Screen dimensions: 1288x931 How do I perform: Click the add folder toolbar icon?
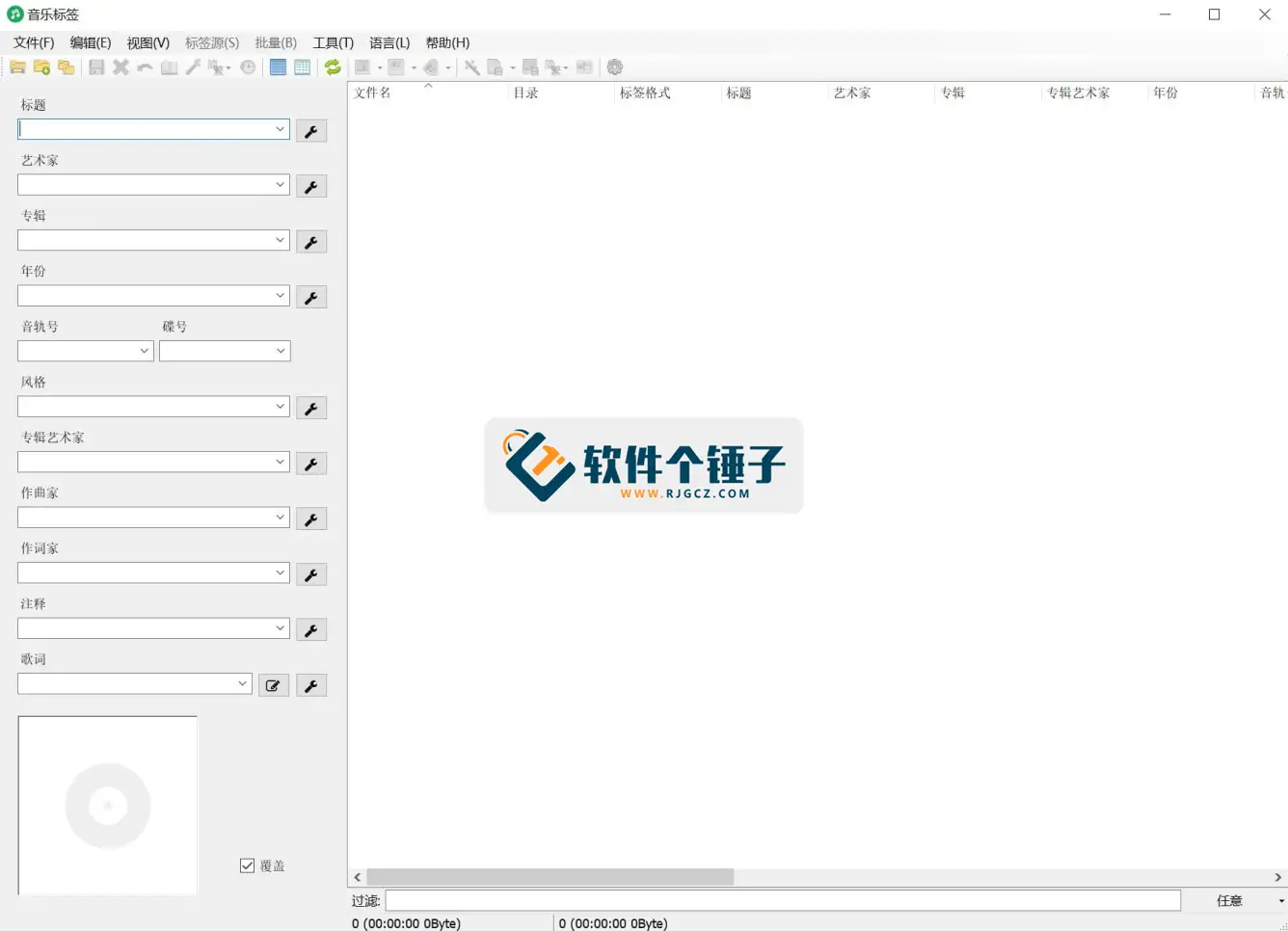[42, 66]
